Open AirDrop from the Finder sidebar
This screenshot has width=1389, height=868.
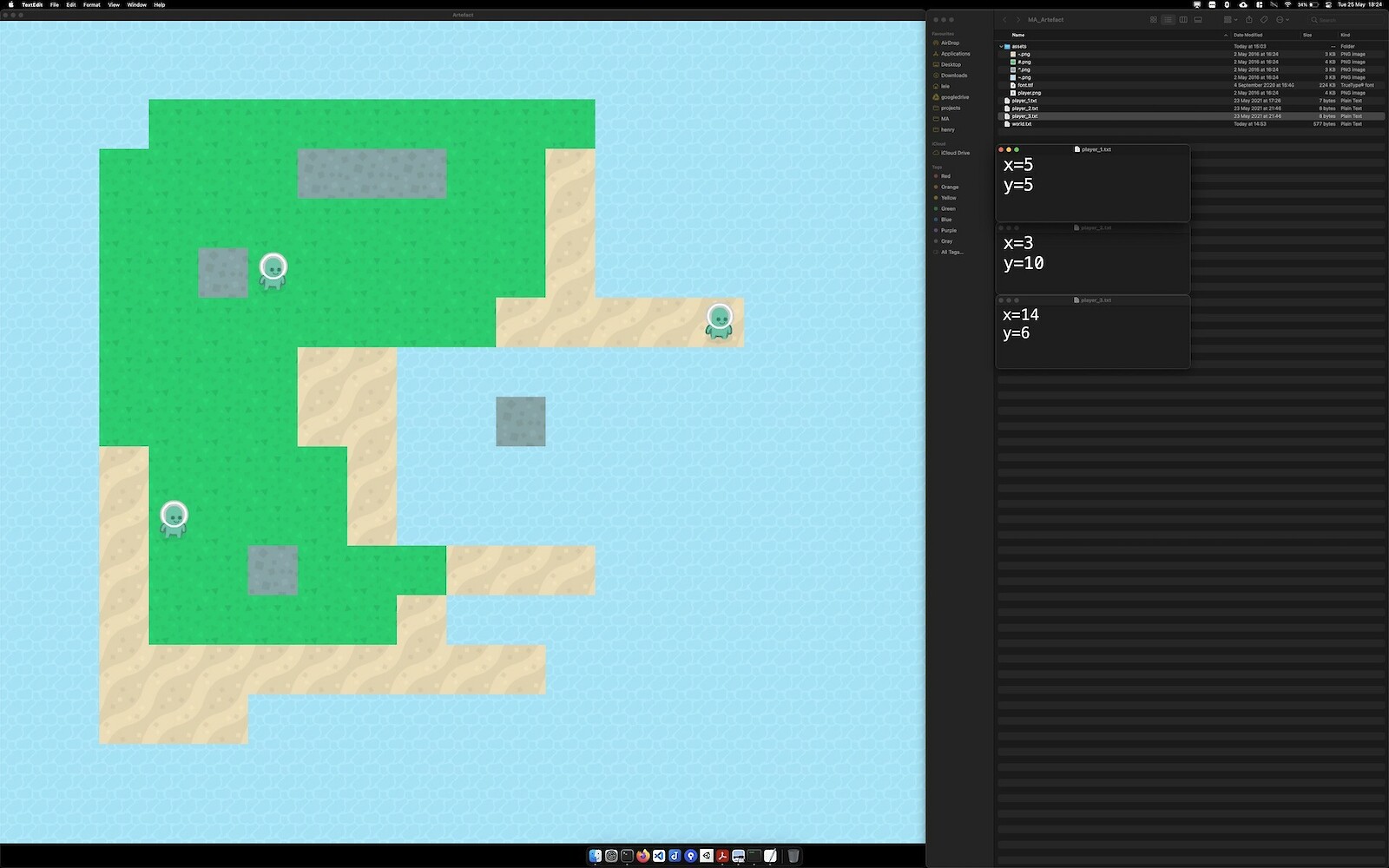[x=946, y=43]
